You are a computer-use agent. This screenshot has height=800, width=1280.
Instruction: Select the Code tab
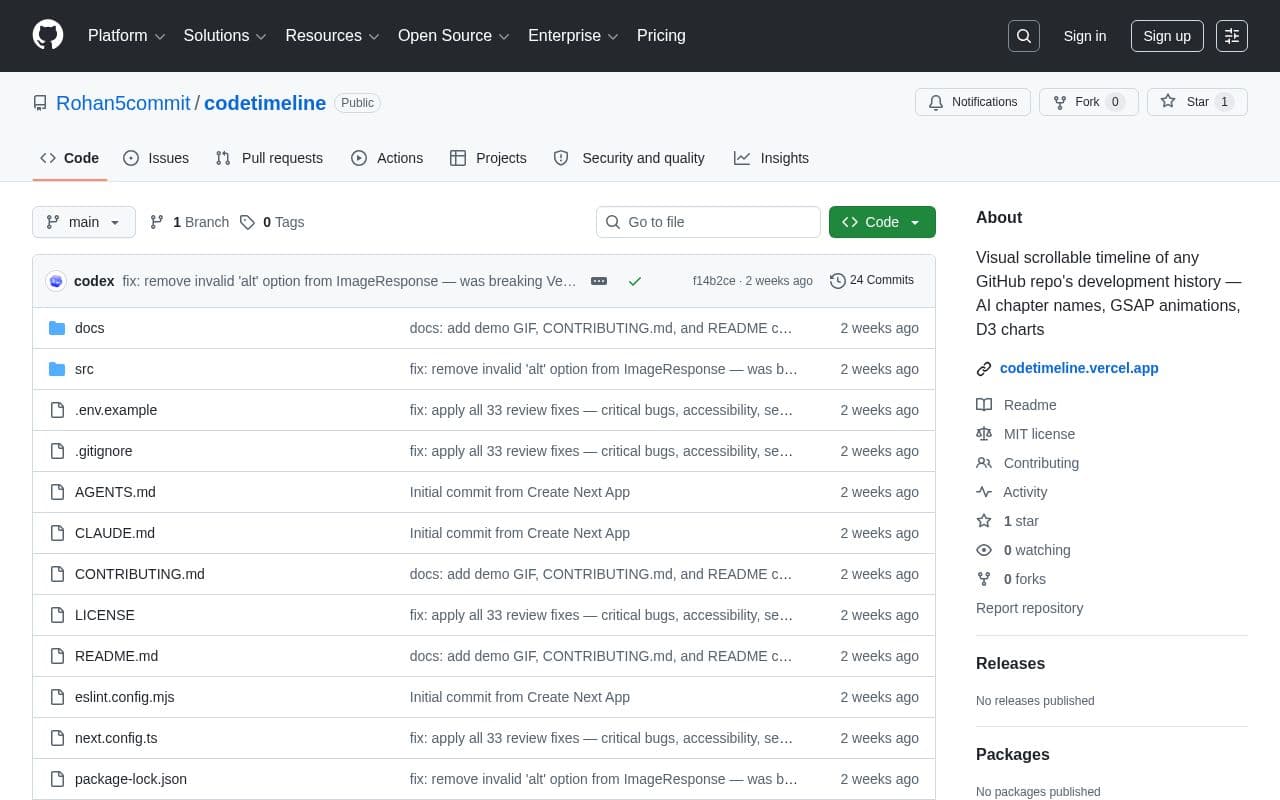(69, 158)
